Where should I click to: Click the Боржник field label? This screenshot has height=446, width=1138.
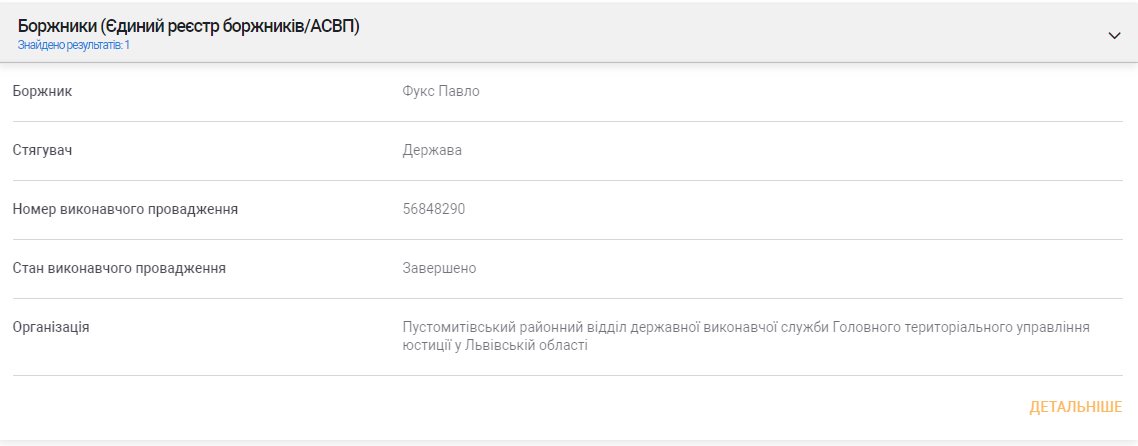click(x=42, y=92)
